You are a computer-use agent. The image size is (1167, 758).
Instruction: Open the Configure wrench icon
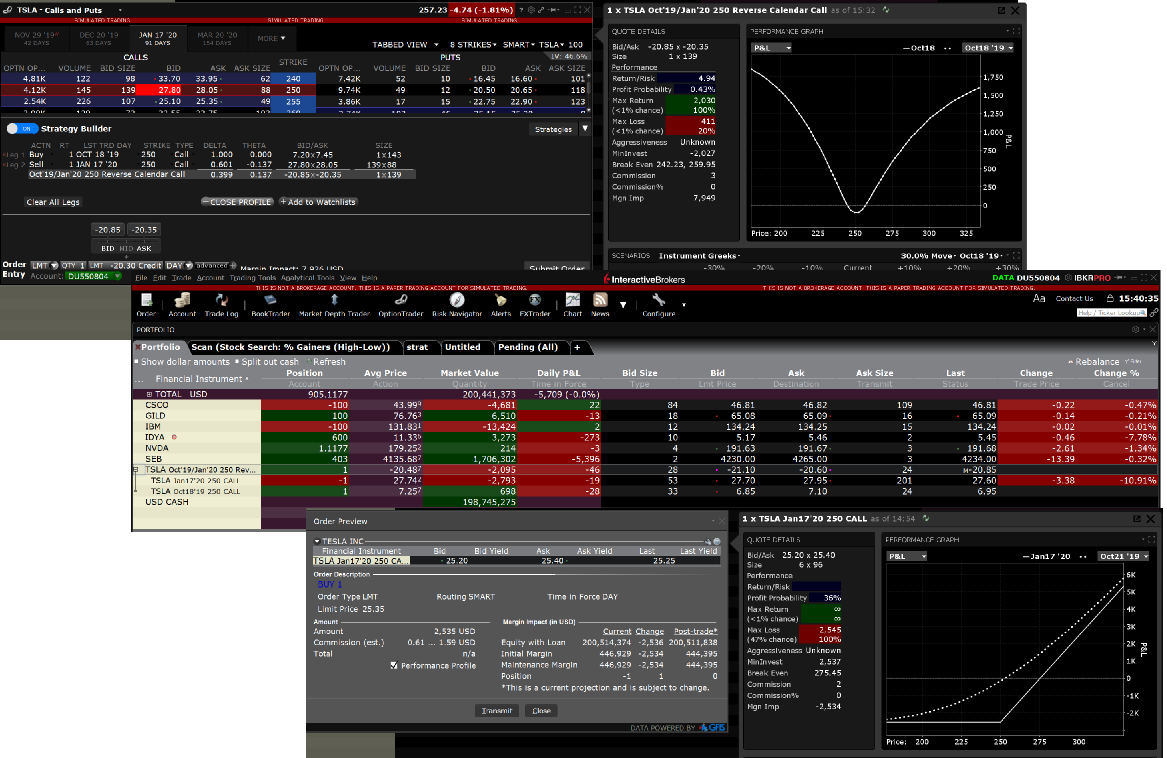click(x=659, y=304)
